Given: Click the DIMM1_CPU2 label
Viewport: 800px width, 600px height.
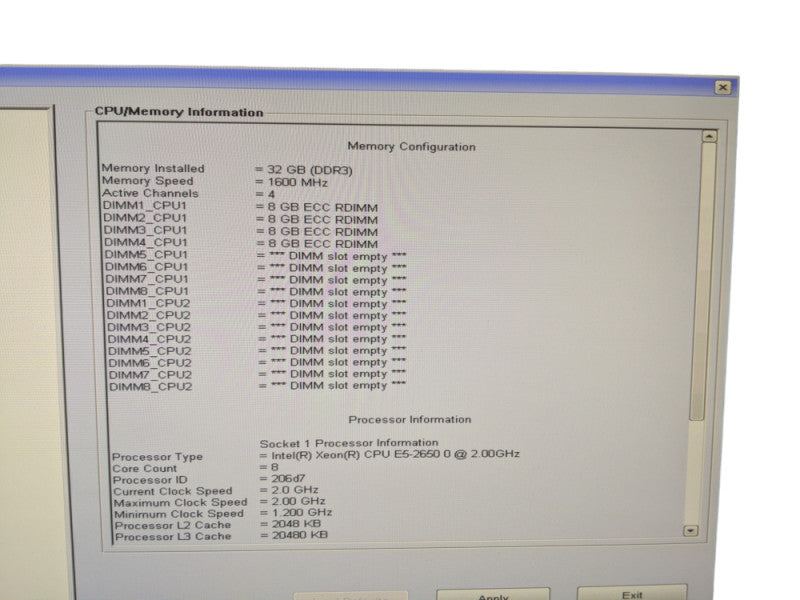Looking at the screenshot, I should tap(148, 304).
